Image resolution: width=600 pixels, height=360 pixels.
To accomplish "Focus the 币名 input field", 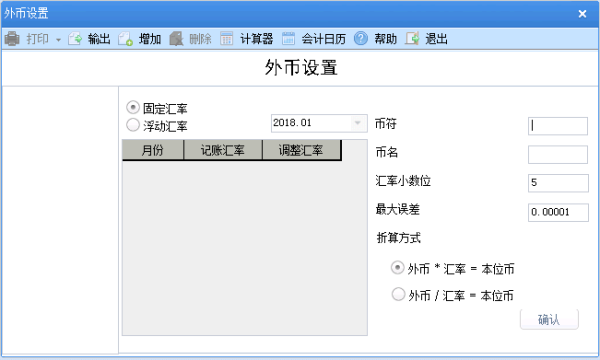I will [x=558, y=154].
